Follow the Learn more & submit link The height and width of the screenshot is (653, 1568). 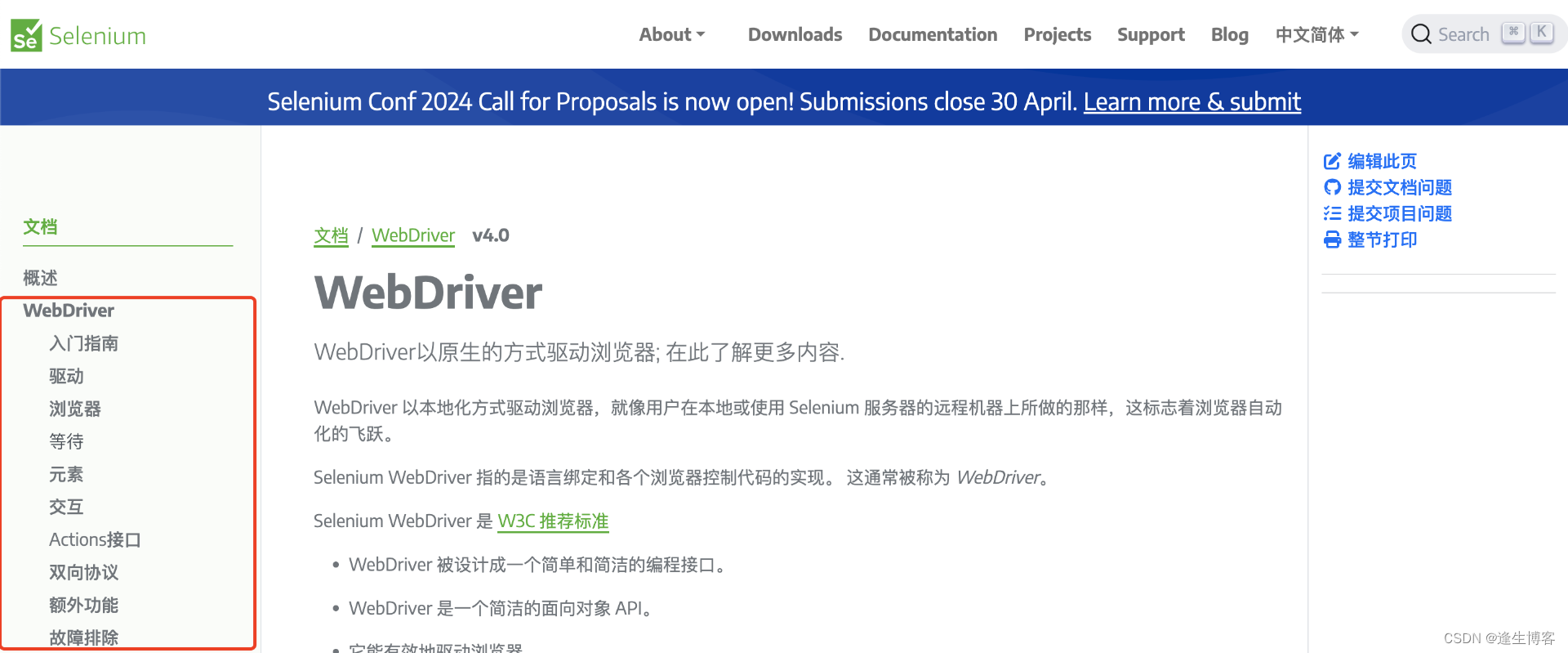pyautogui.click(x=1192, y=101)
